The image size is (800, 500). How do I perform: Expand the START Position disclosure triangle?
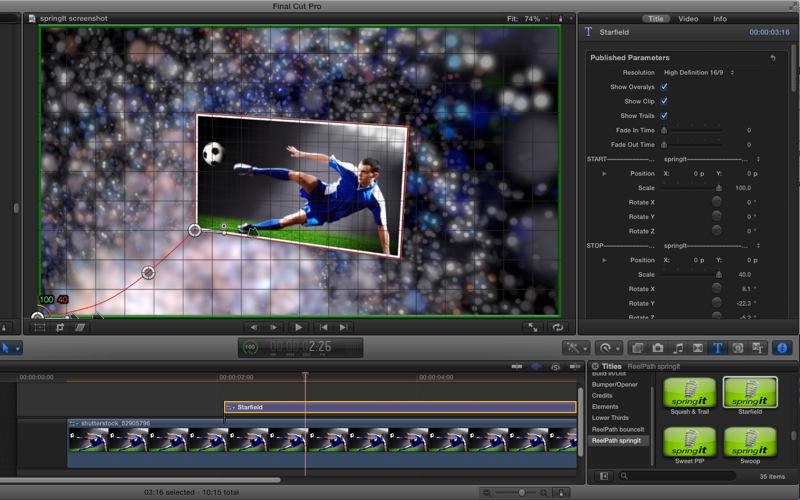point(604,173)
